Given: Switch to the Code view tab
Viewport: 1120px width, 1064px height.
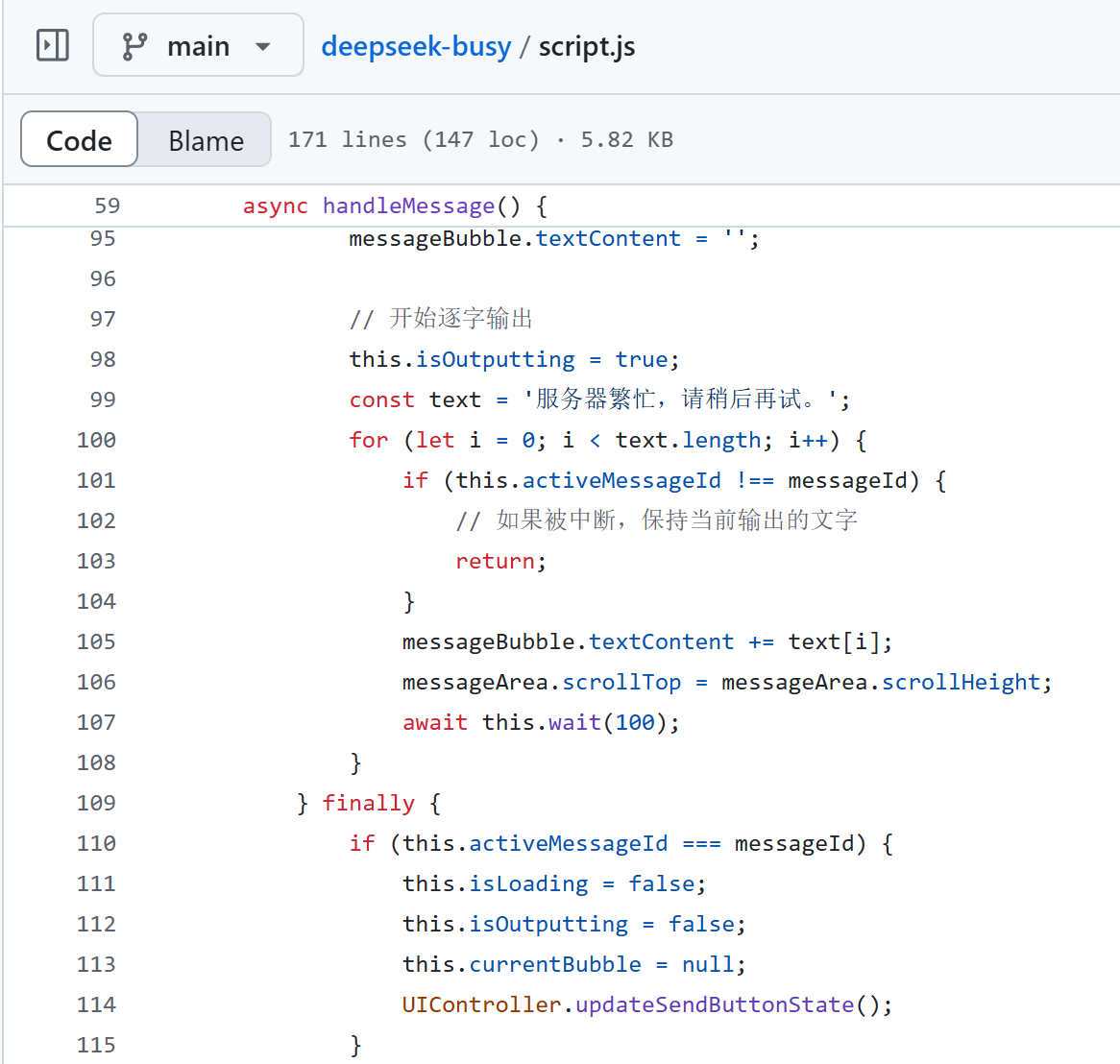Looking at the screenshot, I should point(80,139).
